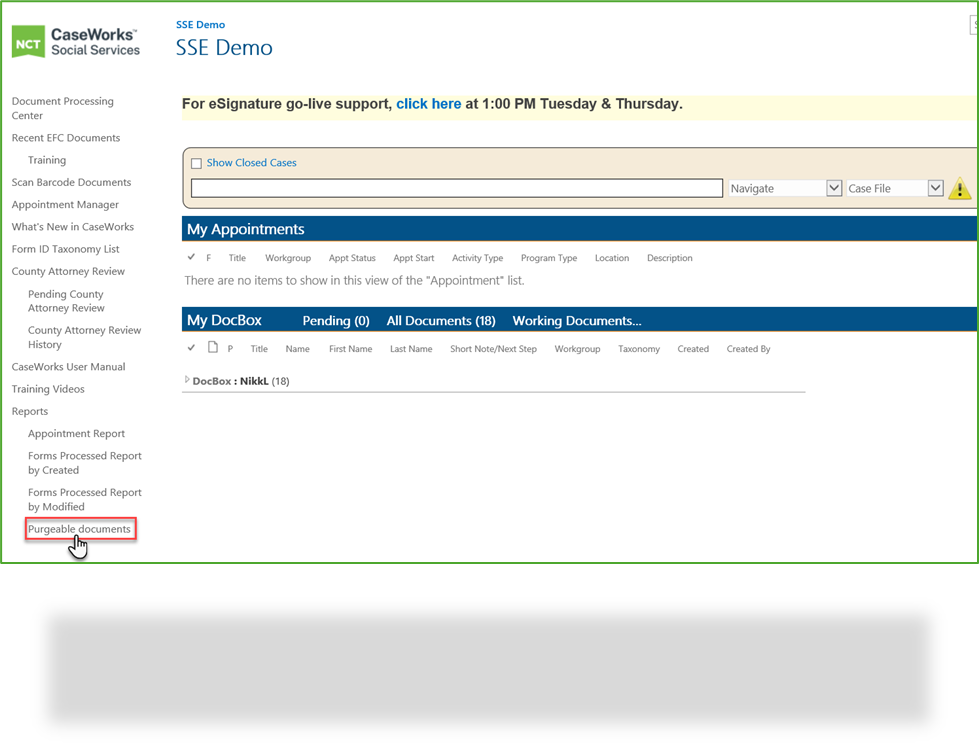Sort DocBox by Short Note/Next Step column

pyautogui.click(x=493, y=349)
